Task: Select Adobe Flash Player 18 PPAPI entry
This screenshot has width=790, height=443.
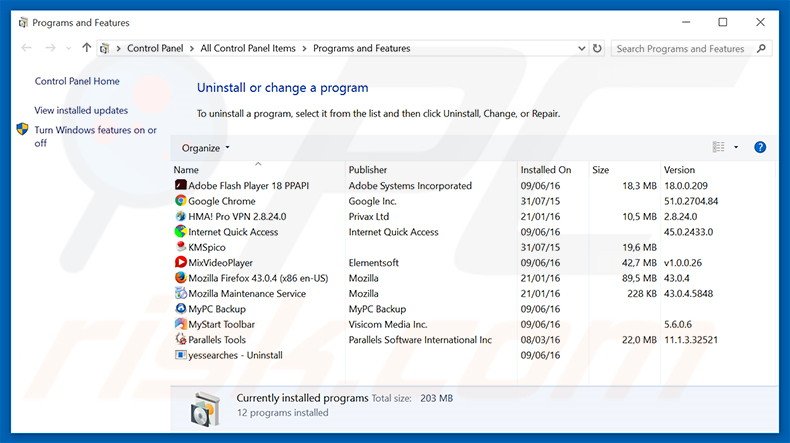Action: point(248,185)
